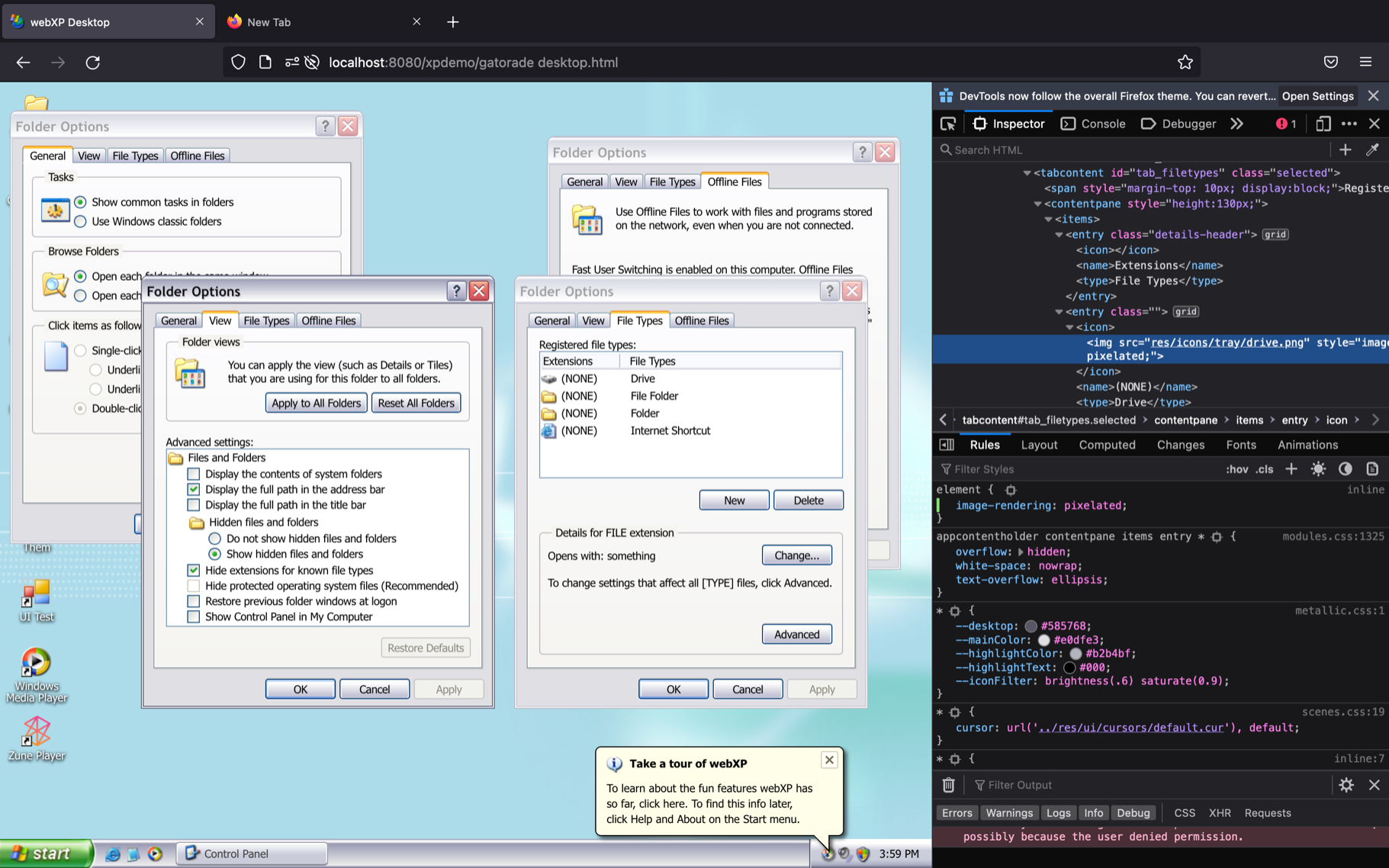Image resolution: width=1389 pixels, height=868 pixels.
Task: Open the Console tab in DevTools
Action: 1093,124
